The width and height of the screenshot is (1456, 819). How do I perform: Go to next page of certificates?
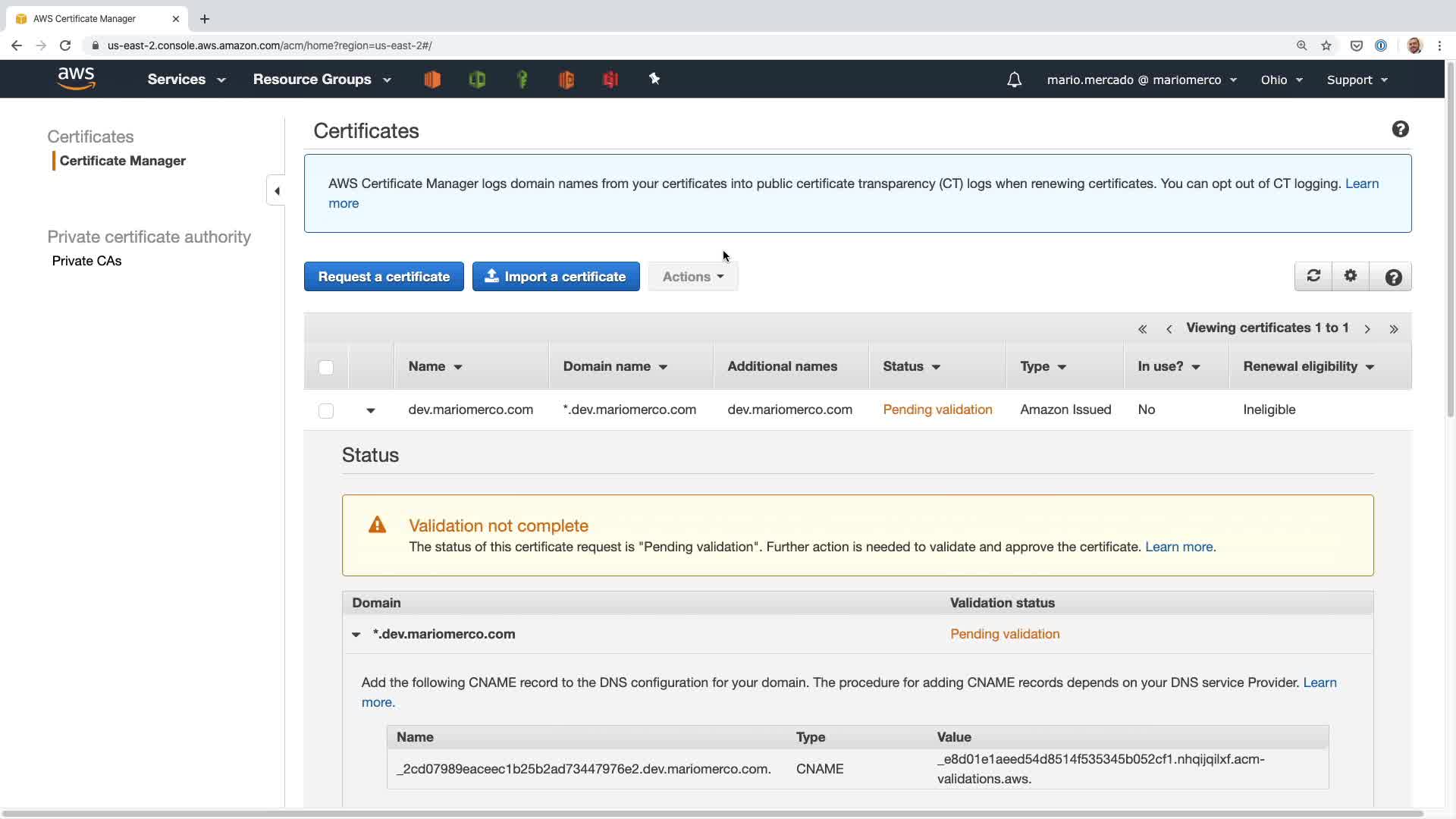tap(1367, 329)
